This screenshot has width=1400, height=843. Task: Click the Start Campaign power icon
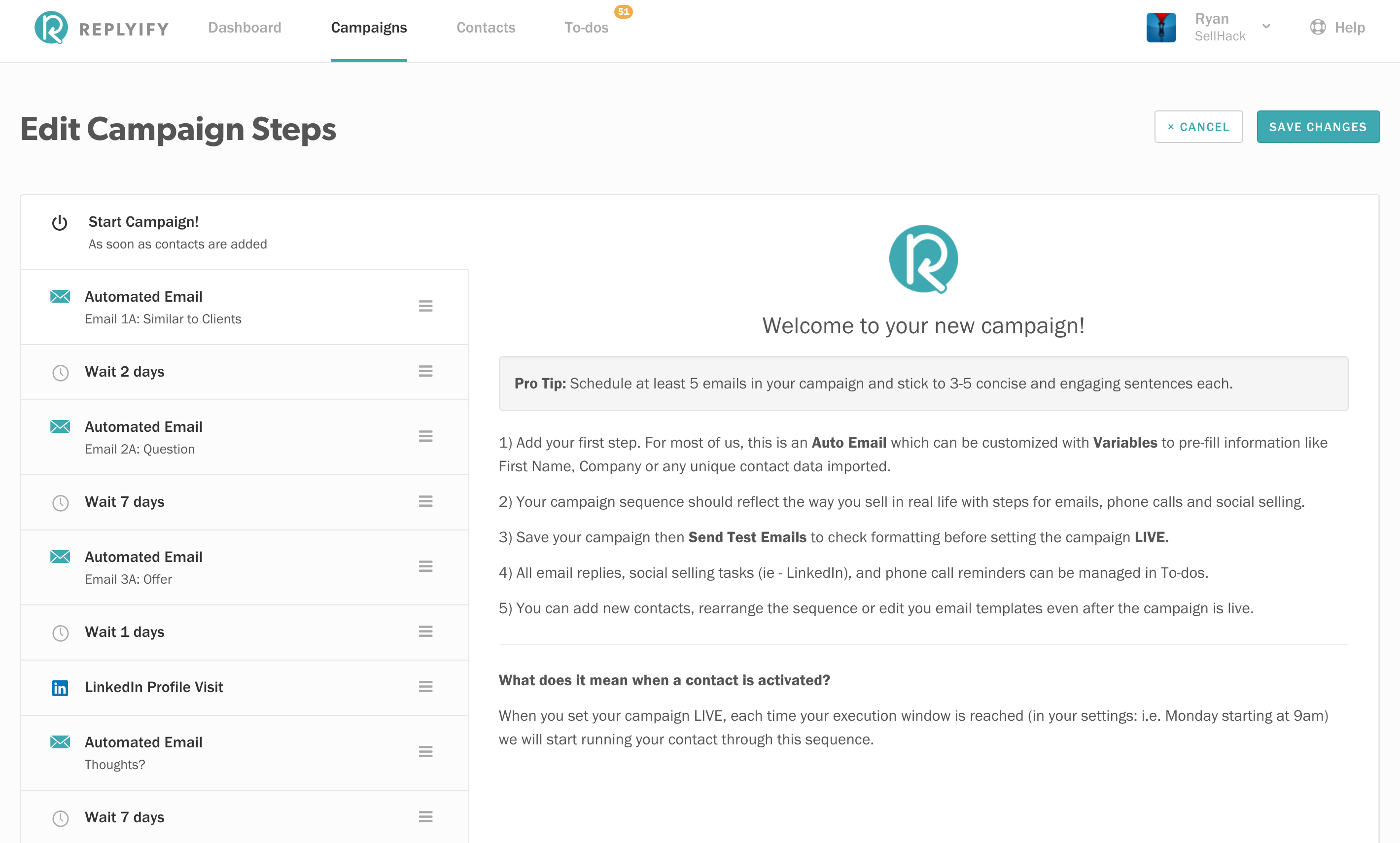(x=60, y=223)
